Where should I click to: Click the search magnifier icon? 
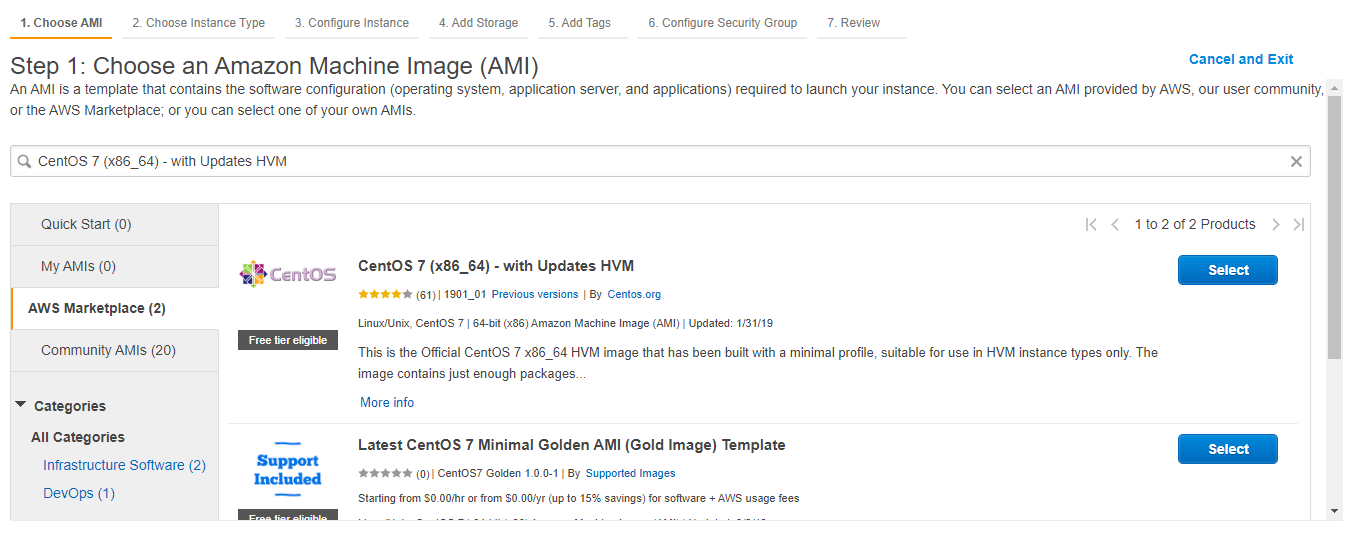point(25,161)
